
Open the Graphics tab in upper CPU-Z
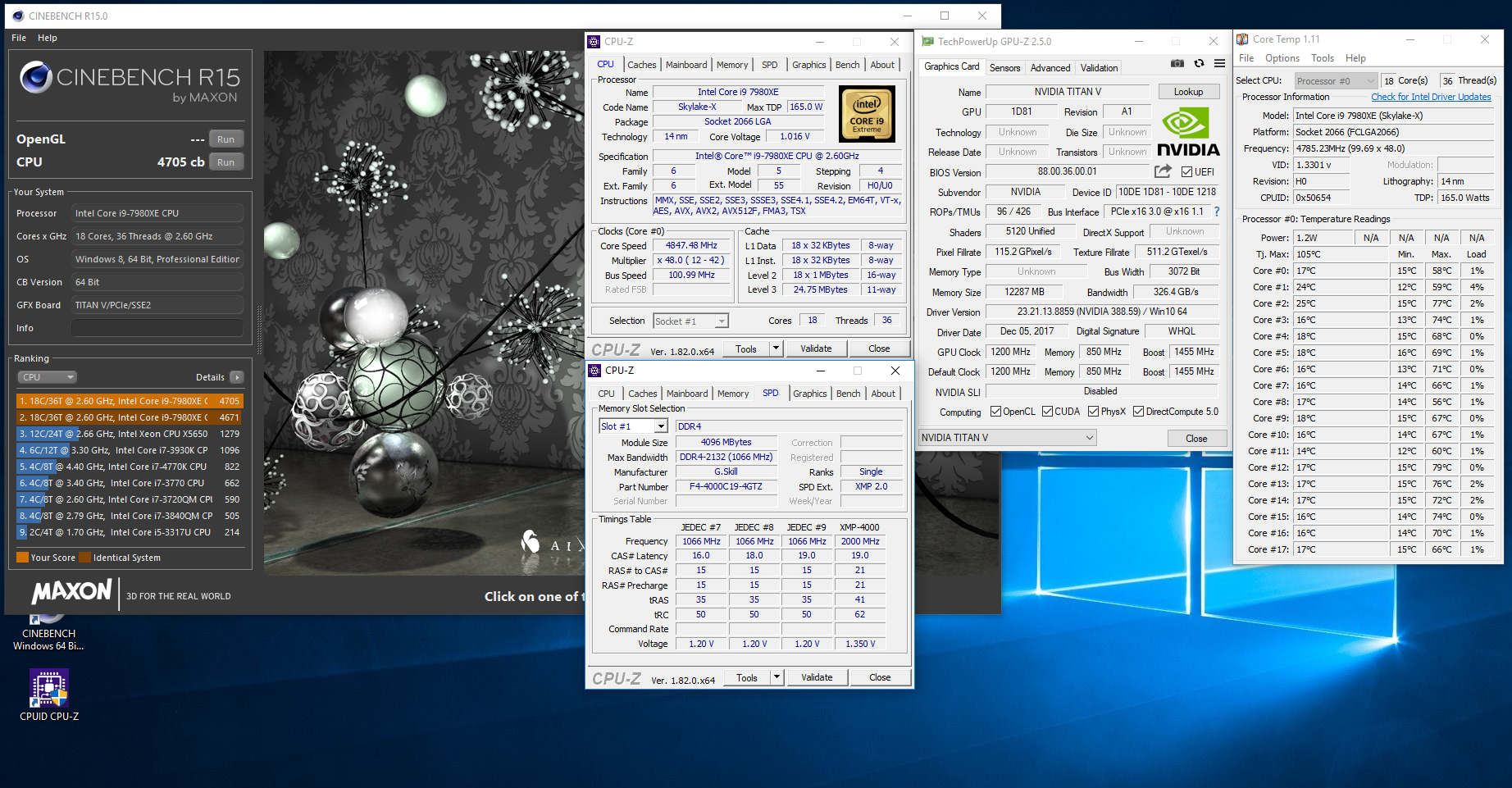coord(809,65)
